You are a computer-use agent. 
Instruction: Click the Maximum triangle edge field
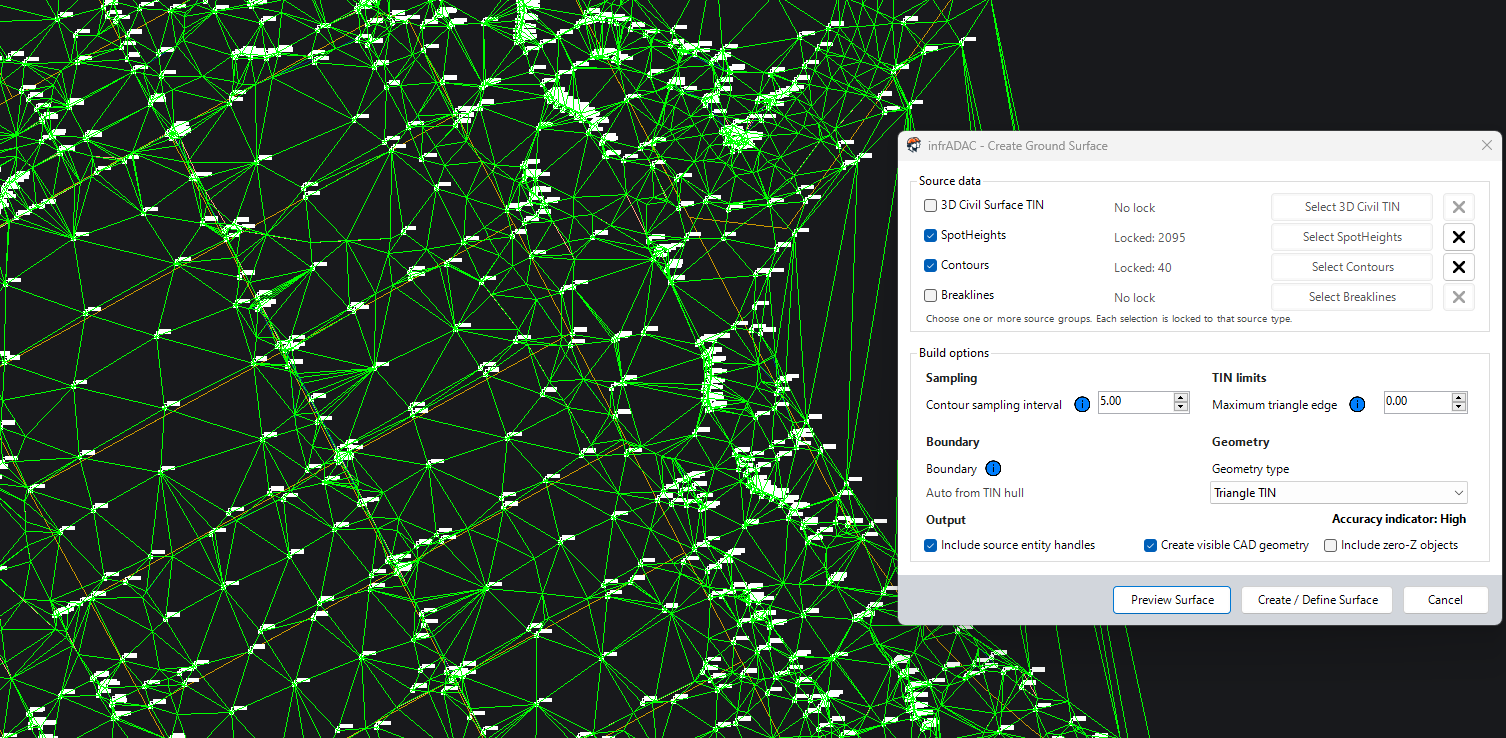[1417, 402]
